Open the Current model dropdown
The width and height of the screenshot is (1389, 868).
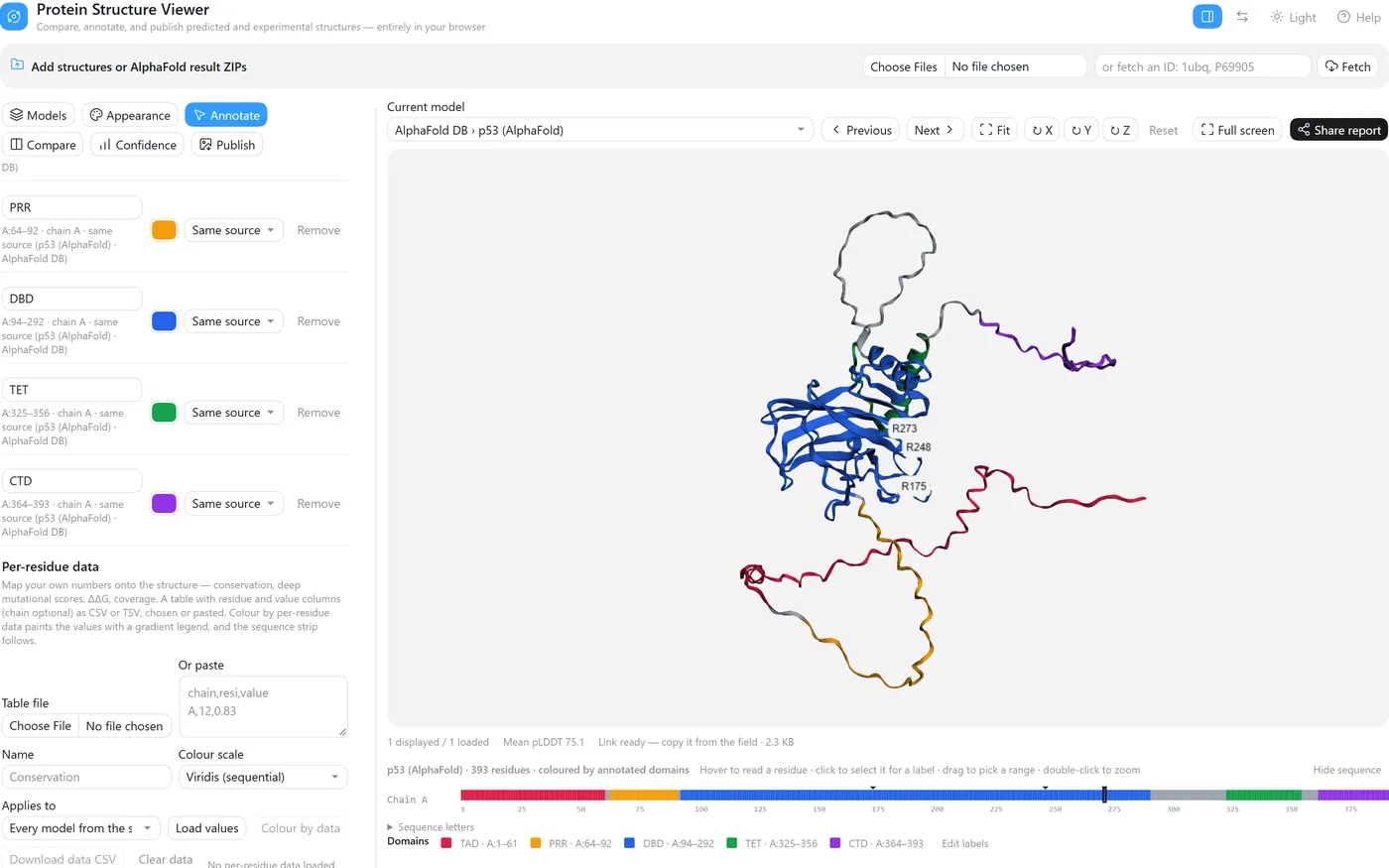click(600, 130)
